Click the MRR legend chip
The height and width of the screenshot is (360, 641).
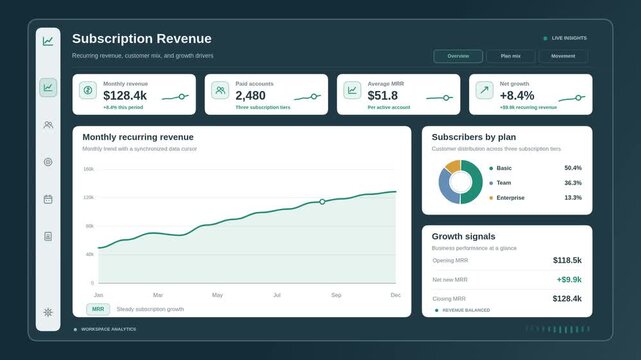(x=98, y=309)
